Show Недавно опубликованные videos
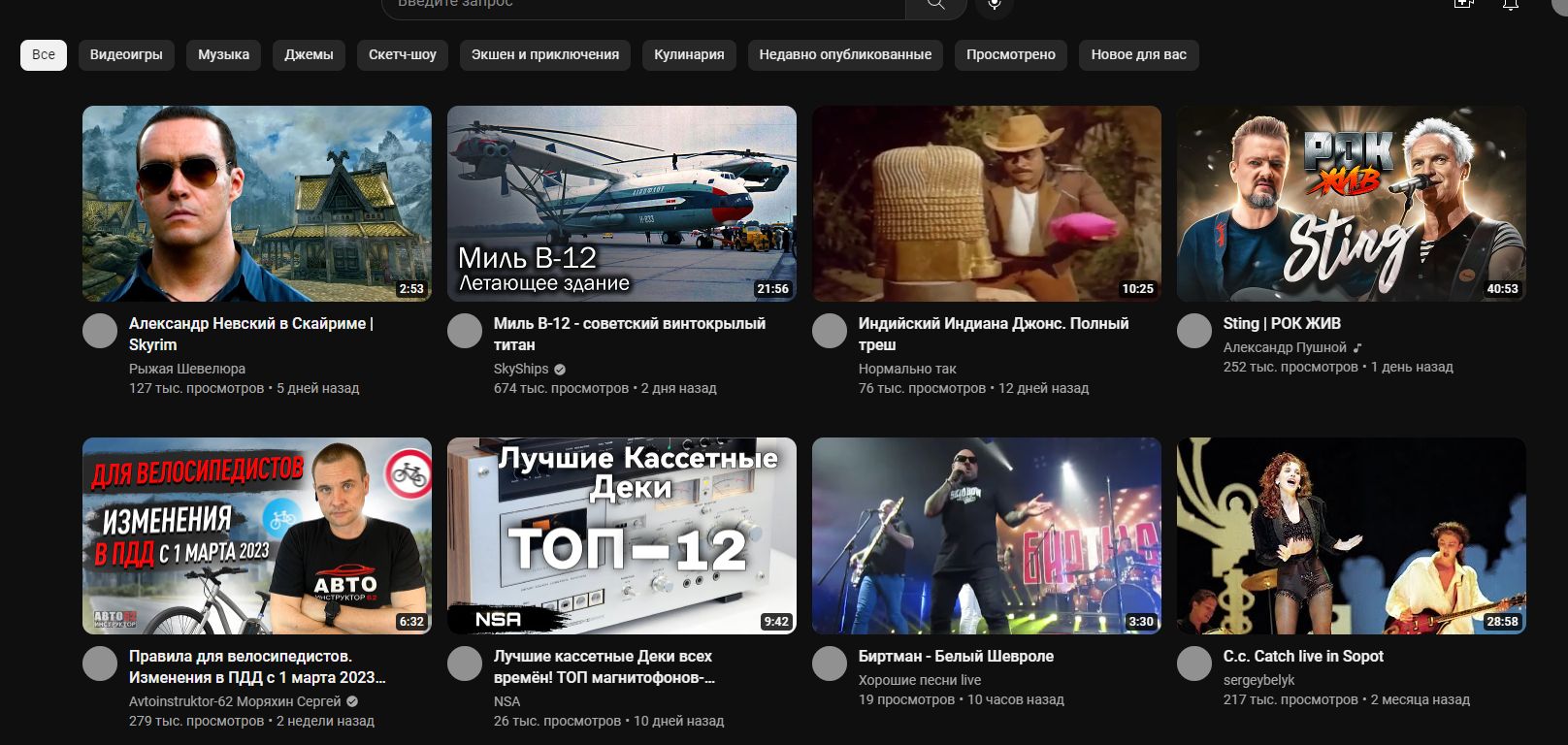Viewport: 1568px width, 745px height. (845, 54)
